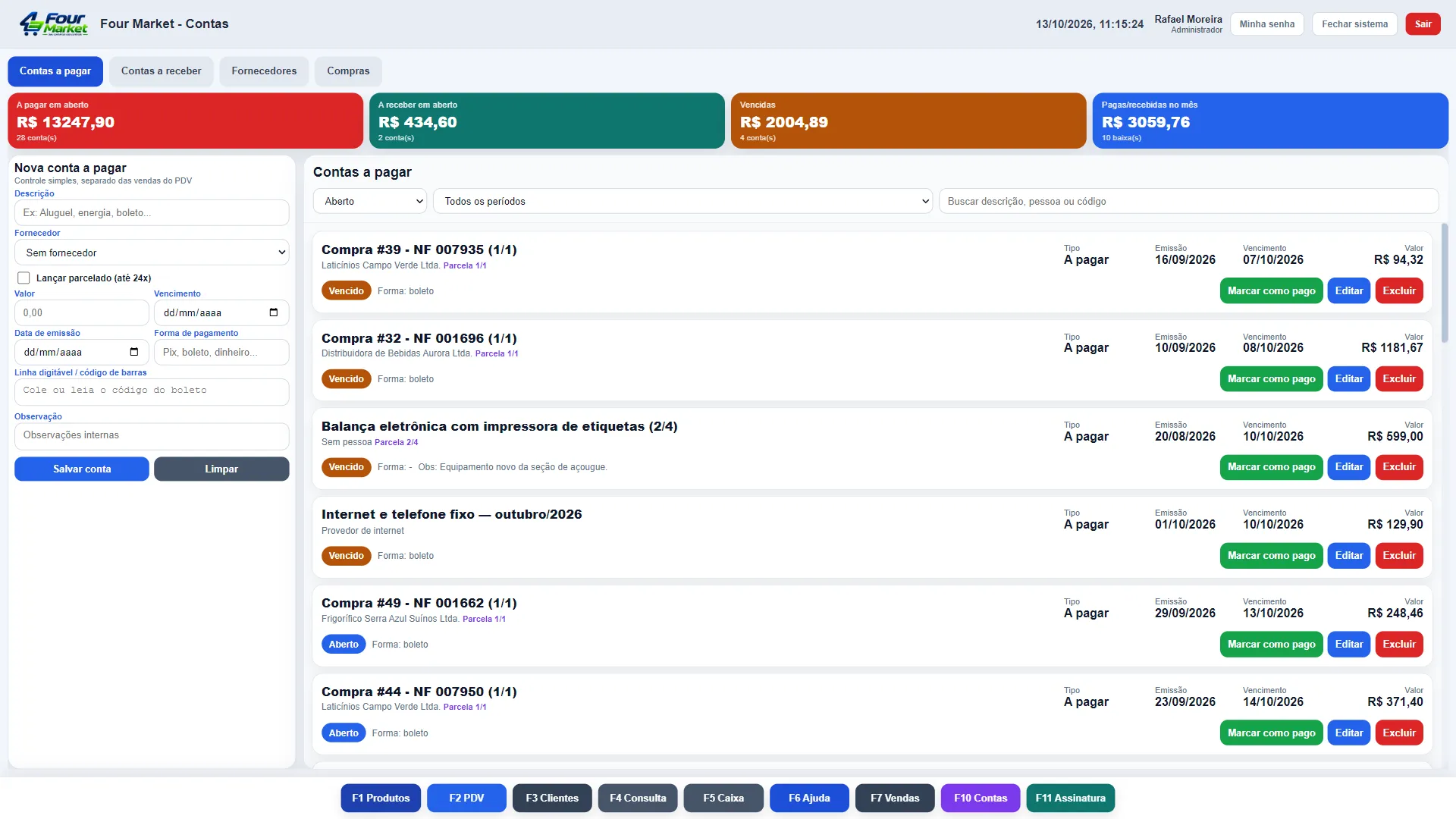Open F4 Consulta
This screenshot has width=1456, height=819.
pyautogui.click(x=638, y=798)
